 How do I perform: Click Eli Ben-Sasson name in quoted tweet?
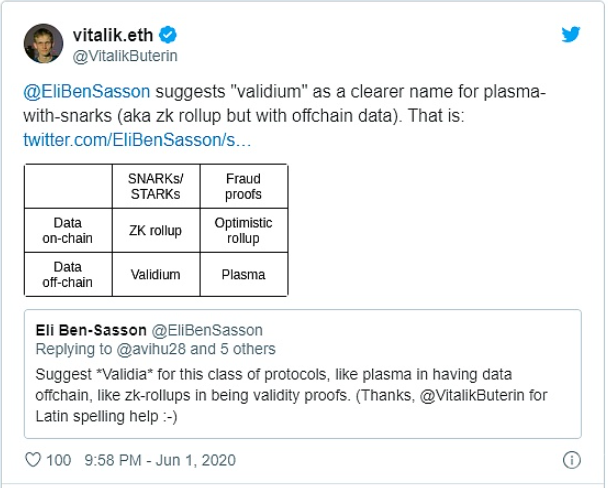tap(91, 330)
